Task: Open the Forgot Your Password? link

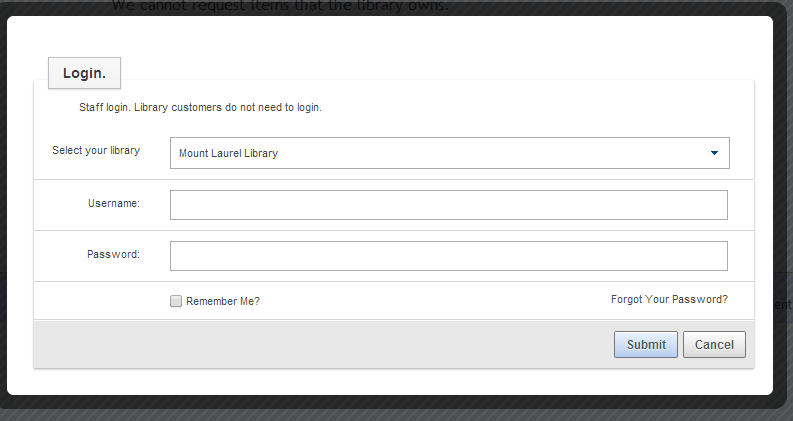Action: click(x=669, y=300)
